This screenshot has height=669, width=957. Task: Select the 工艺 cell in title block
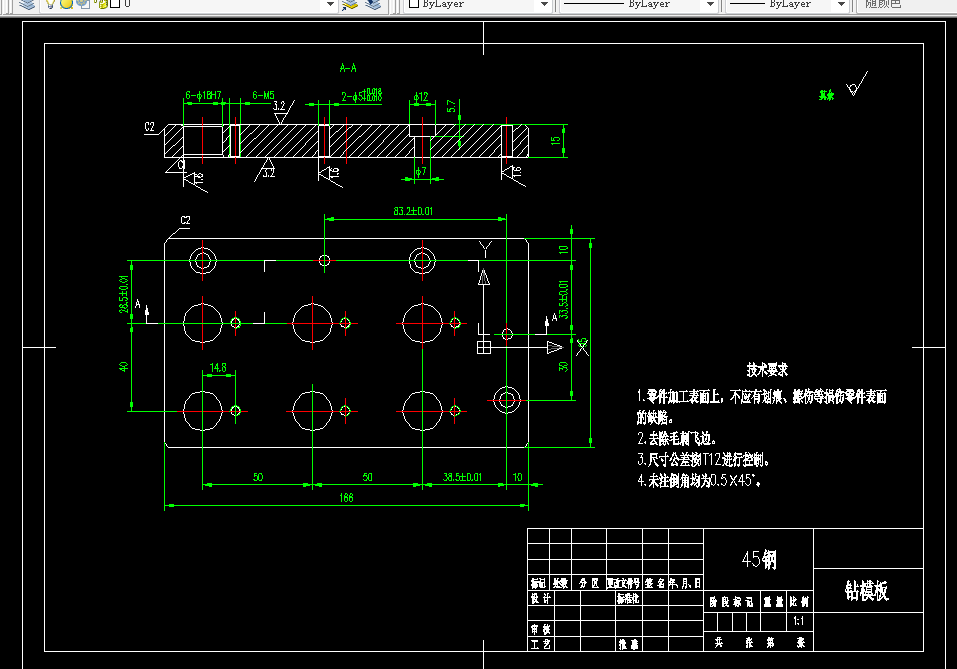tap(540, 644)
